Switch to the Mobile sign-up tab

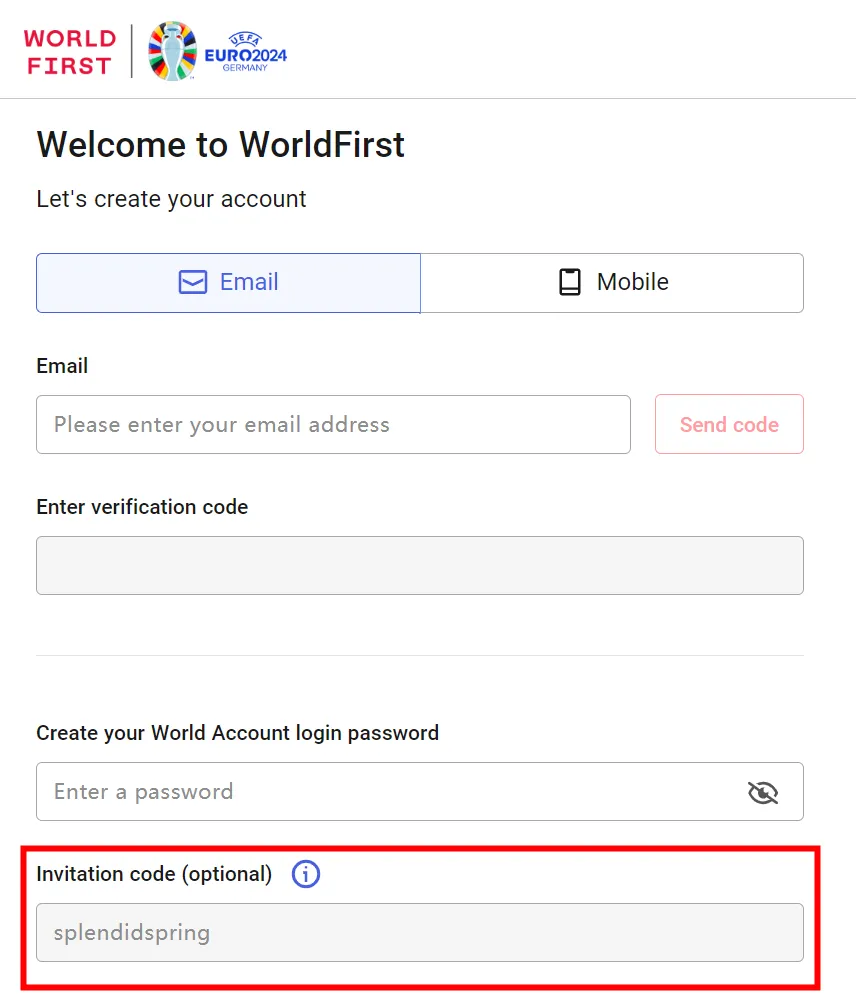612,283
